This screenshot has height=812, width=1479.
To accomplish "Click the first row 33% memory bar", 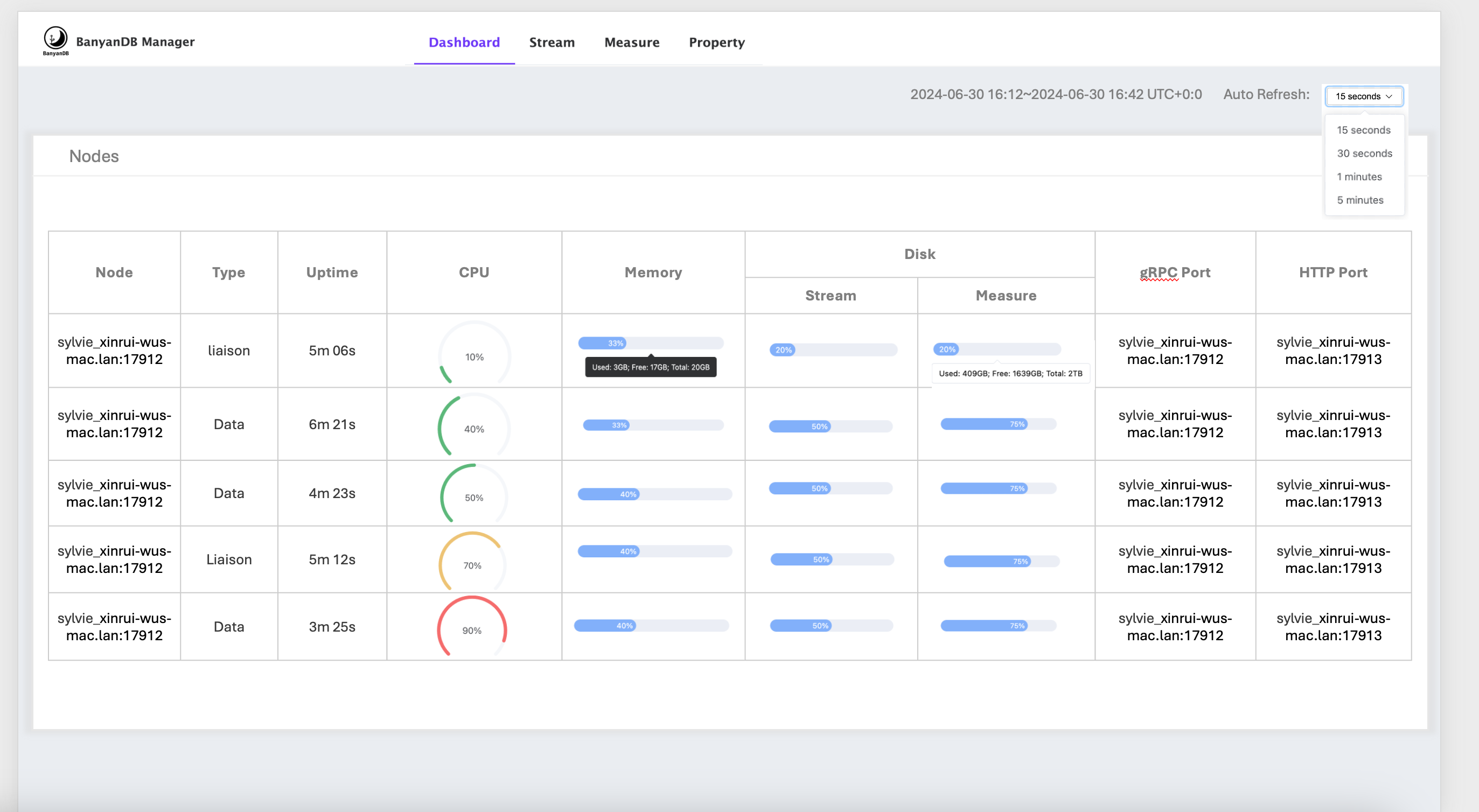I will (x=650, y=343).
